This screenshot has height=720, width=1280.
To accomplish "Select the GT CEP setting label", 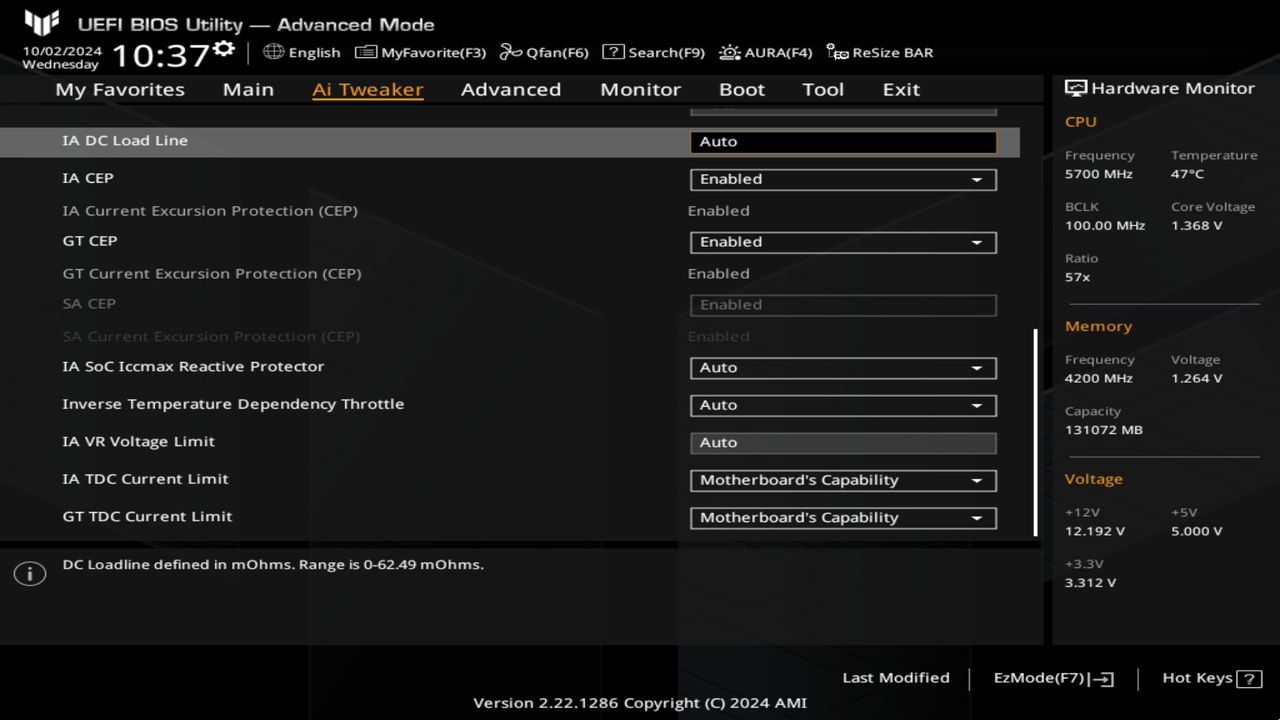I will click(90, 241).
